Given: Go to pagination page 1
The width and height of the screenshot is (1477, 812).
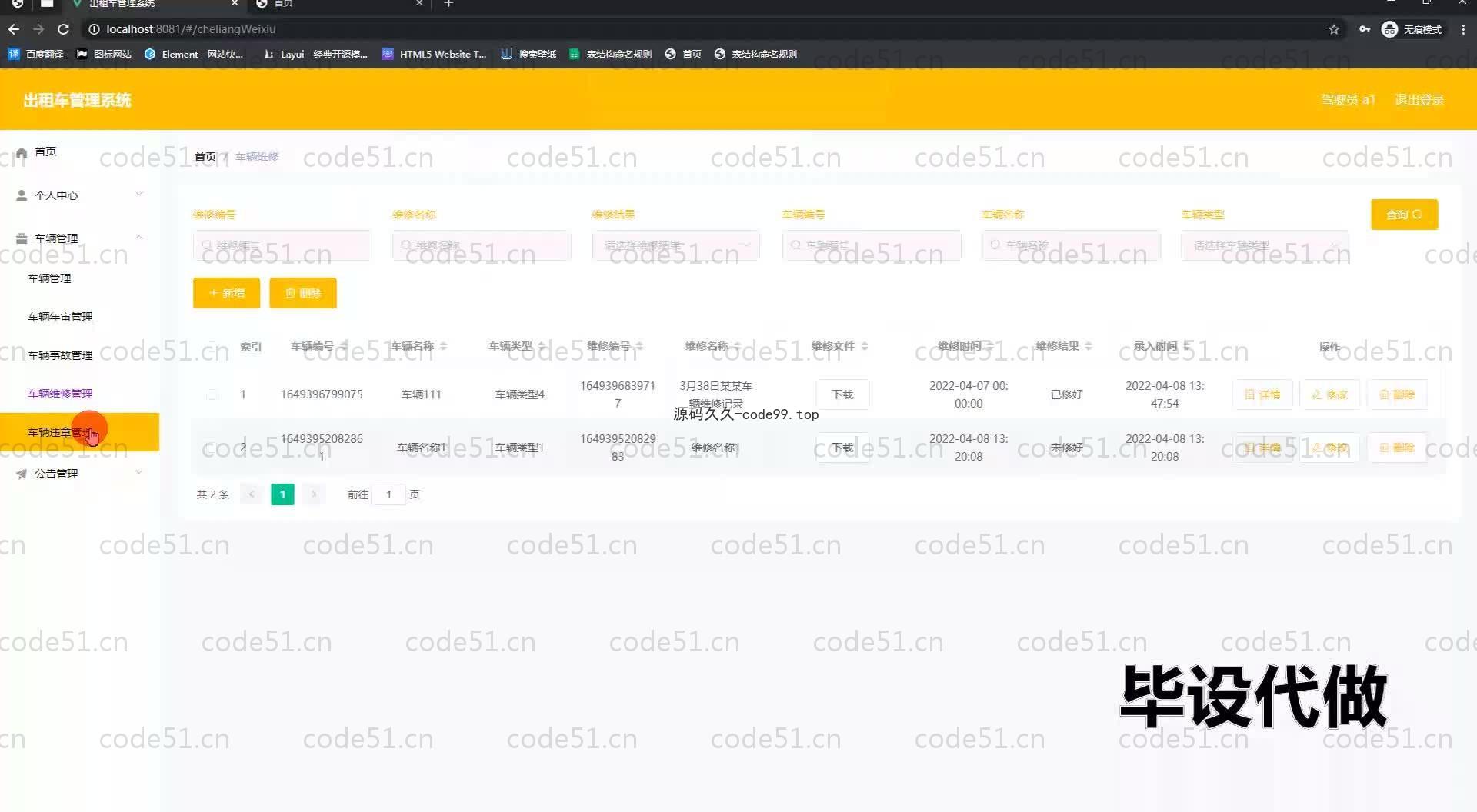Looking at the screenshot, I should (x=282, y=494).
